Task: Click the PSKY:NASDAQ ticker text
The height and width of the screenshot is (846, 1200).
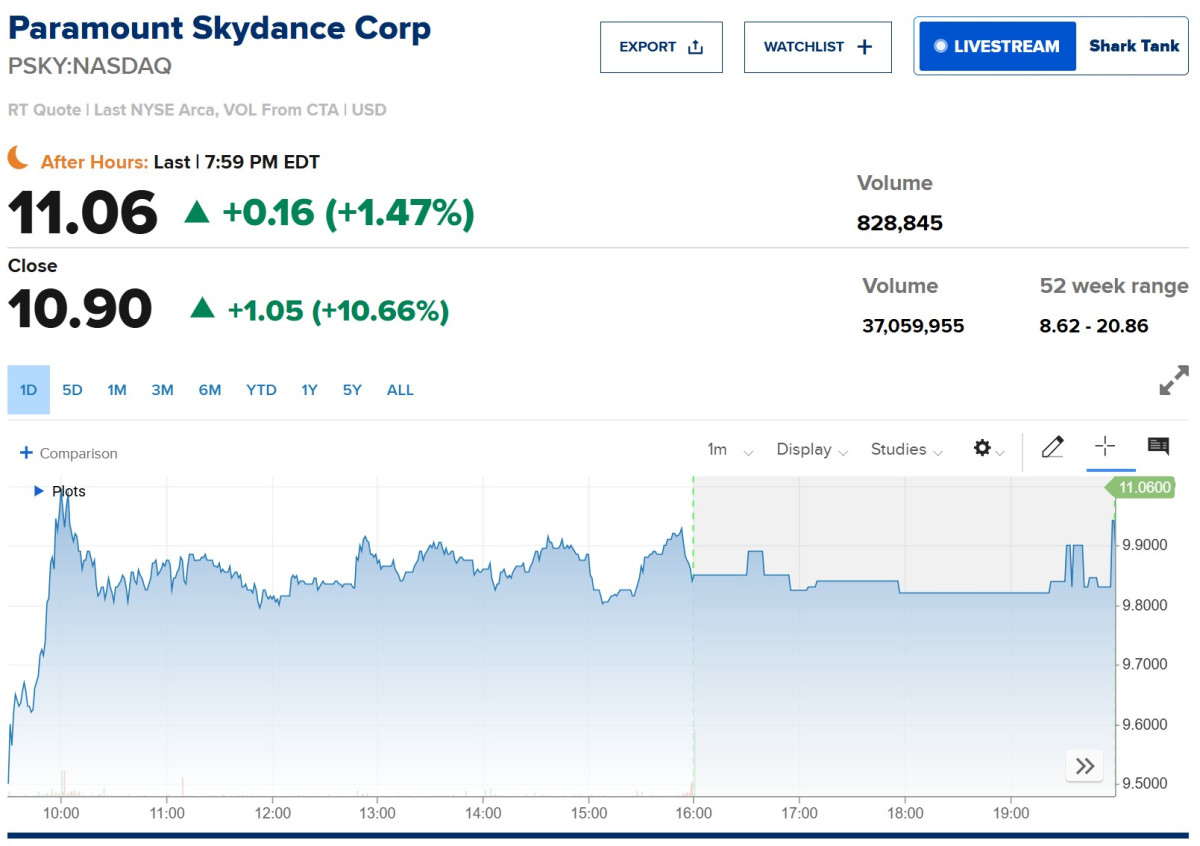Action: coord(90,66)
